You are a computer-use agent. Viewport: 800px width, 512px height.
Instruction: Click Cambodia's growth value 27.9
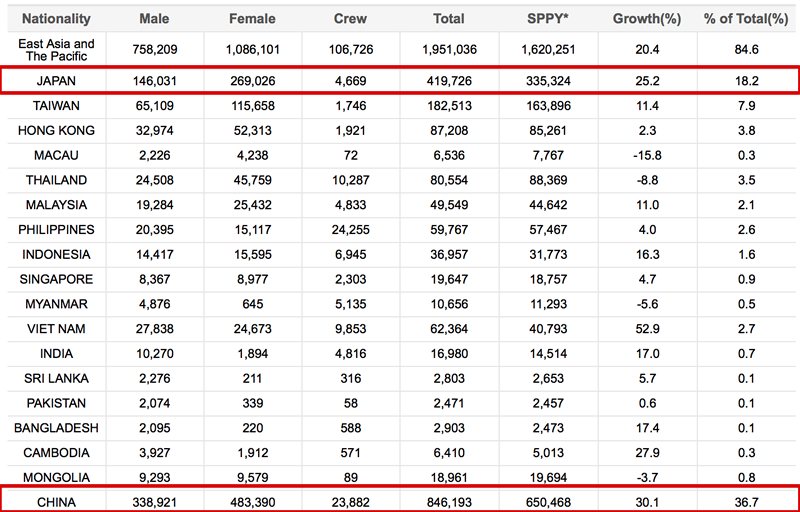coord(647,453)
